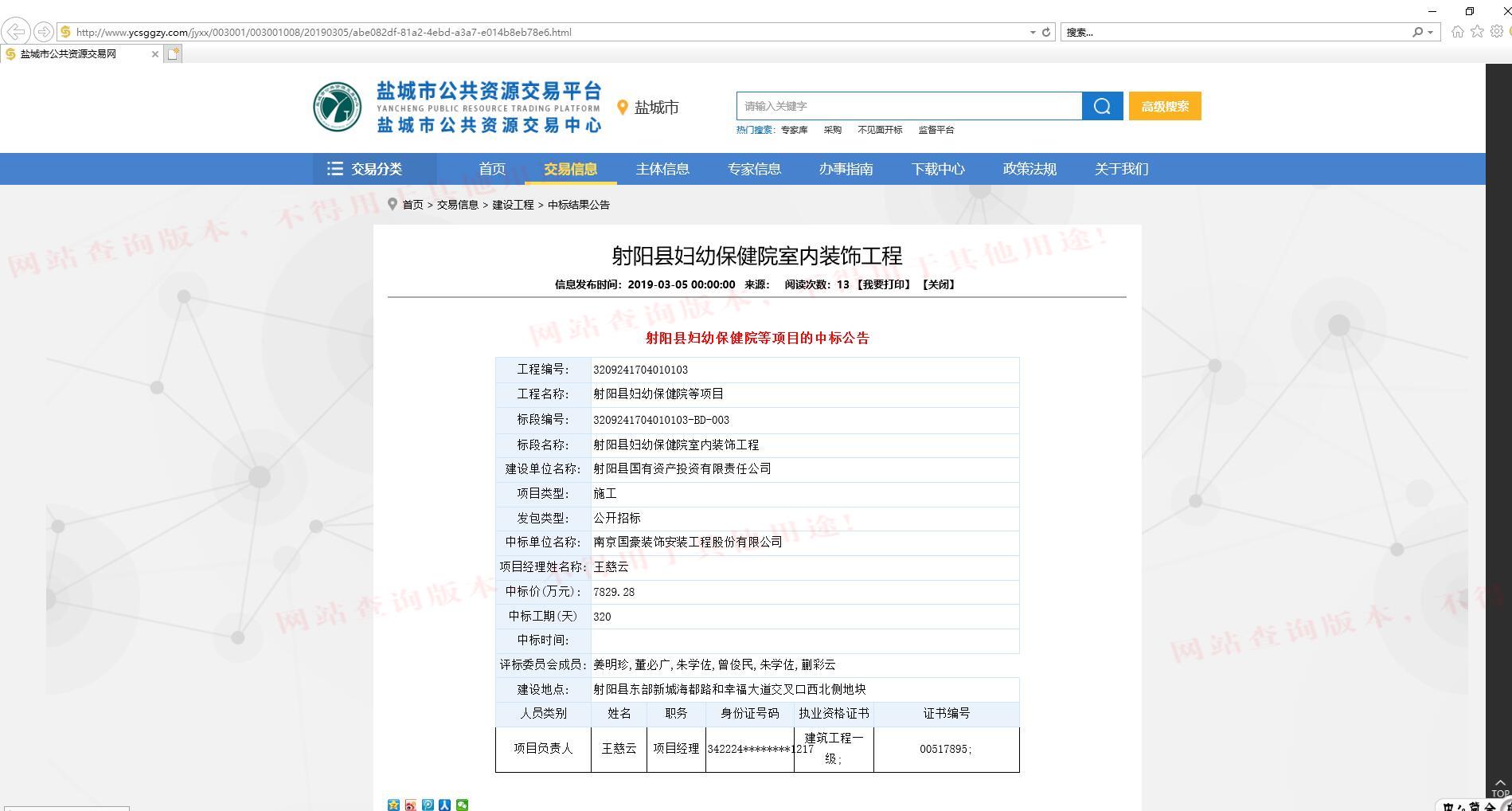Open the browser tools gear icon
1512x811 pixels.
click(x=1497, y=32)
